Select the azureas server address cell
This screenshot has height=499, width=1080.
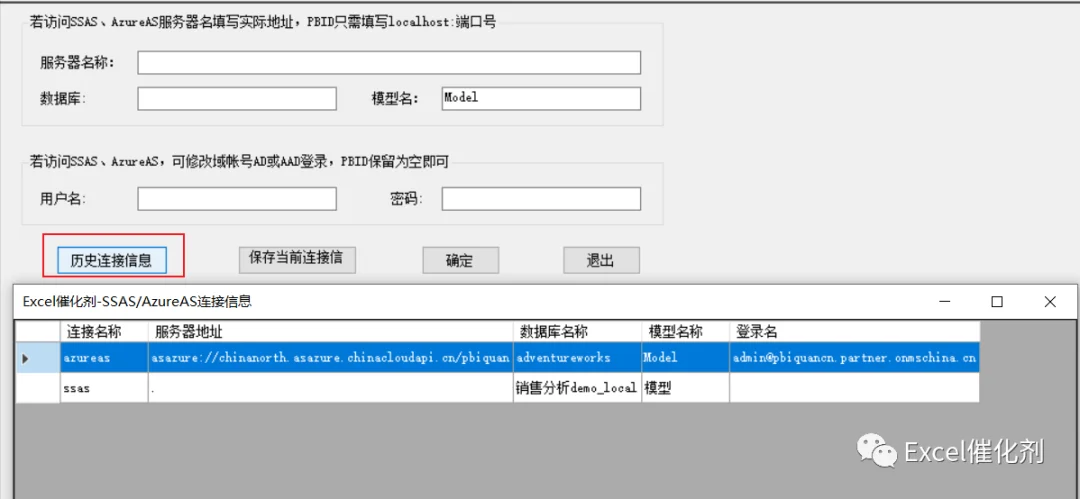[x=331, y=358]
